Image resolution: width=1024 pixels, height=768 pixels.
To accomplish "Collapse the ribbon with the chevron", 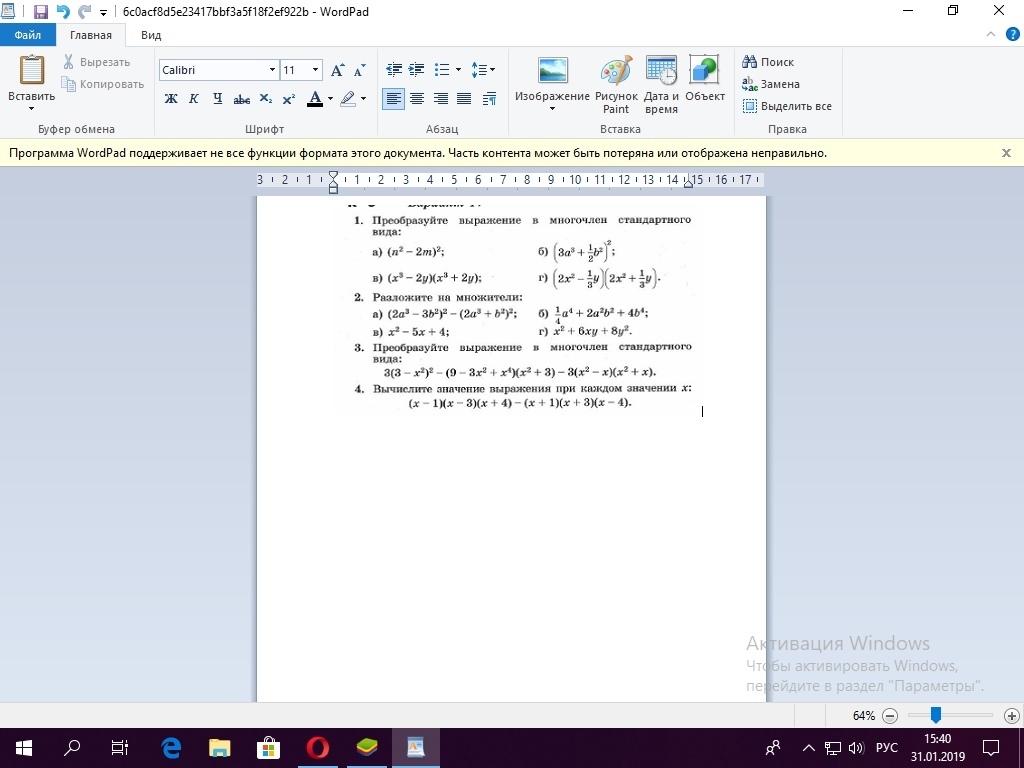I will tap(991, 35).
